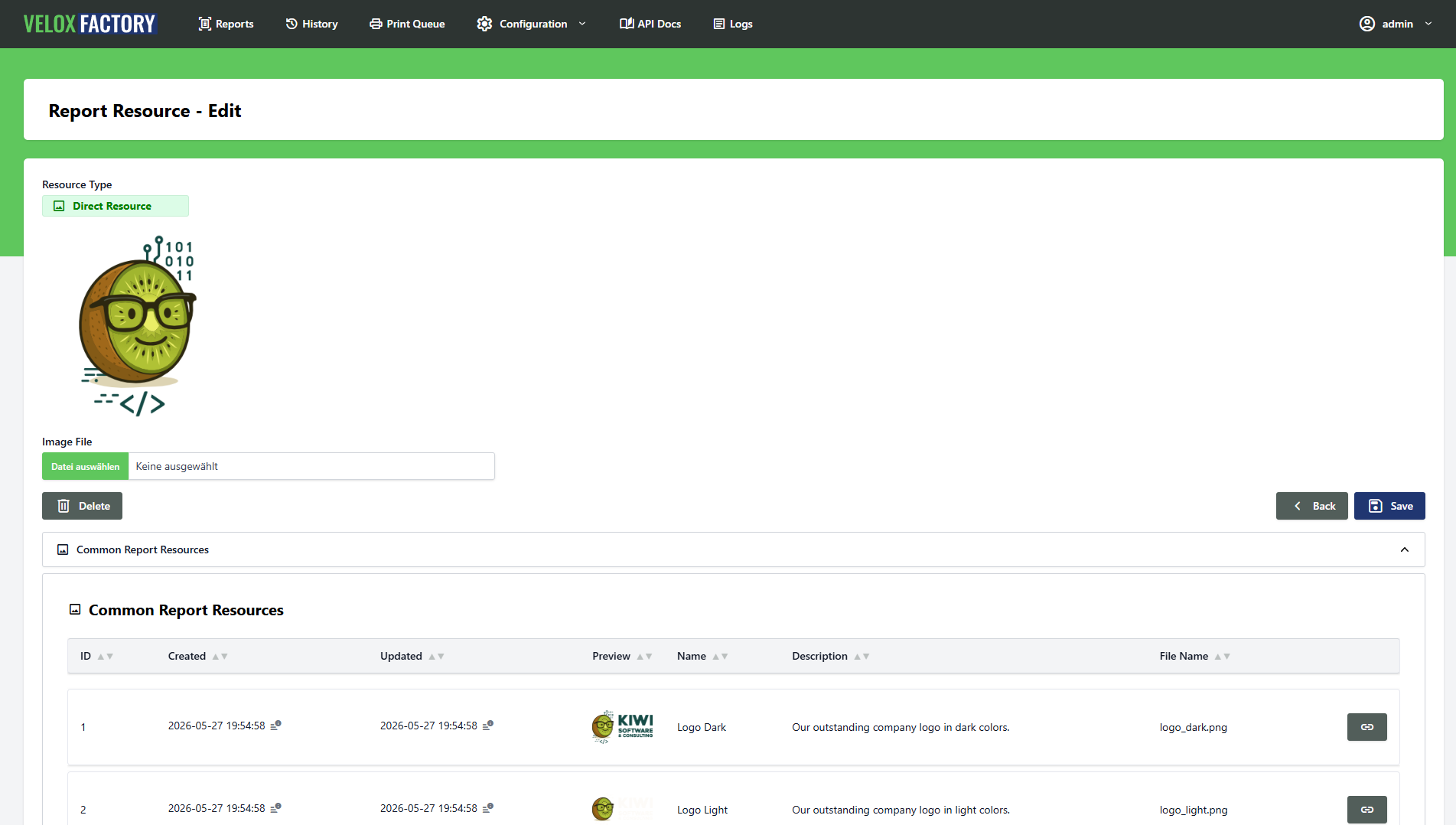Click the Direct Resource type badge
The height and width of the screenshot is (825, 1456).
point(116,206)
